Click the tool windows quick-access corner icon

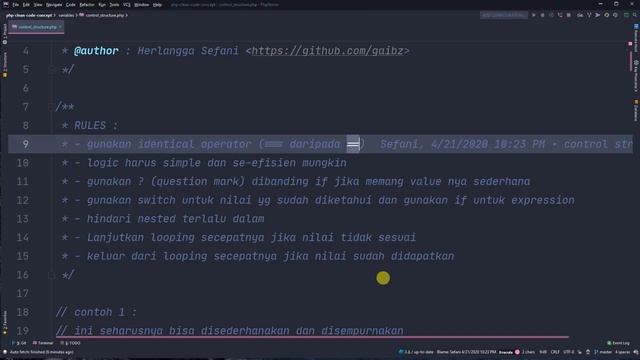tap(5, 352)
